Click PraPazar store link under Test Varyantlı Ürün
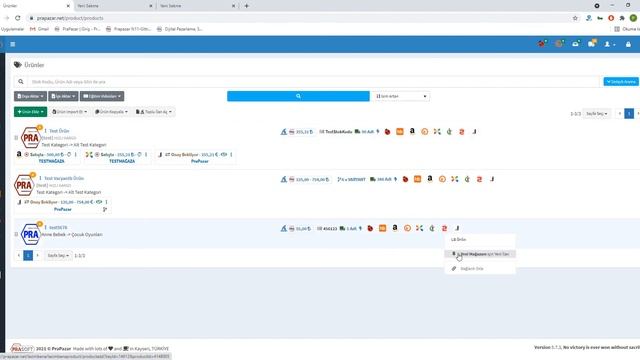This screenshot has width=640, height=360. tap(63, 209)
